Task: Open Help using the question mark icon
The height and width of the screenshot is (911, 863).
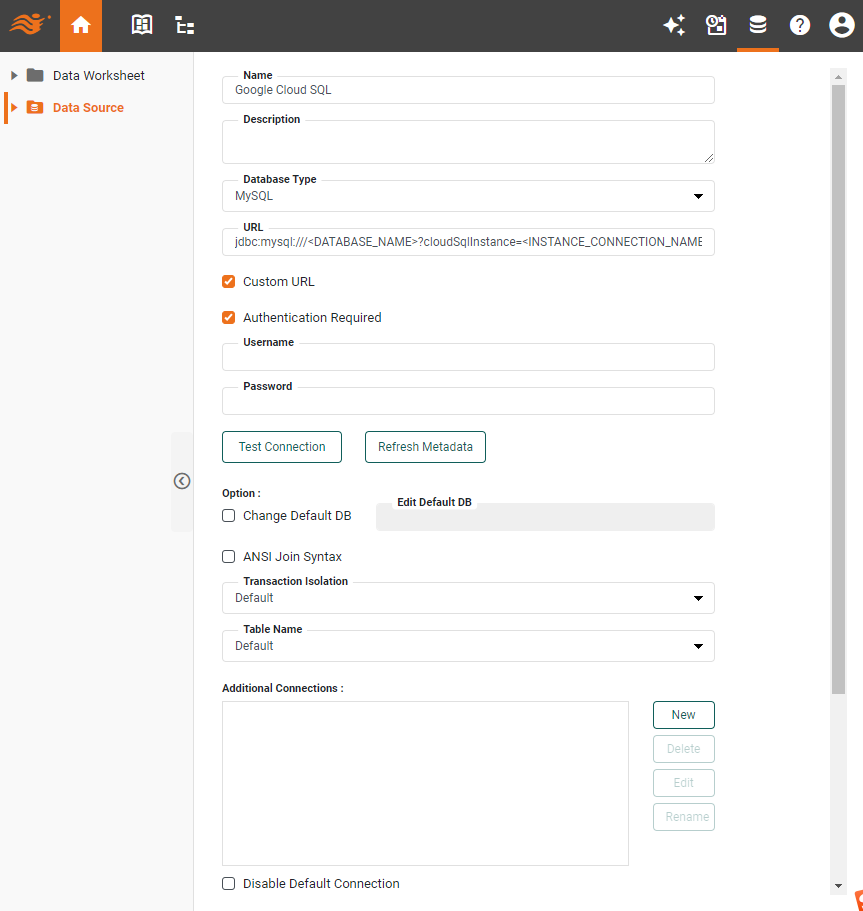Action: 800,25
